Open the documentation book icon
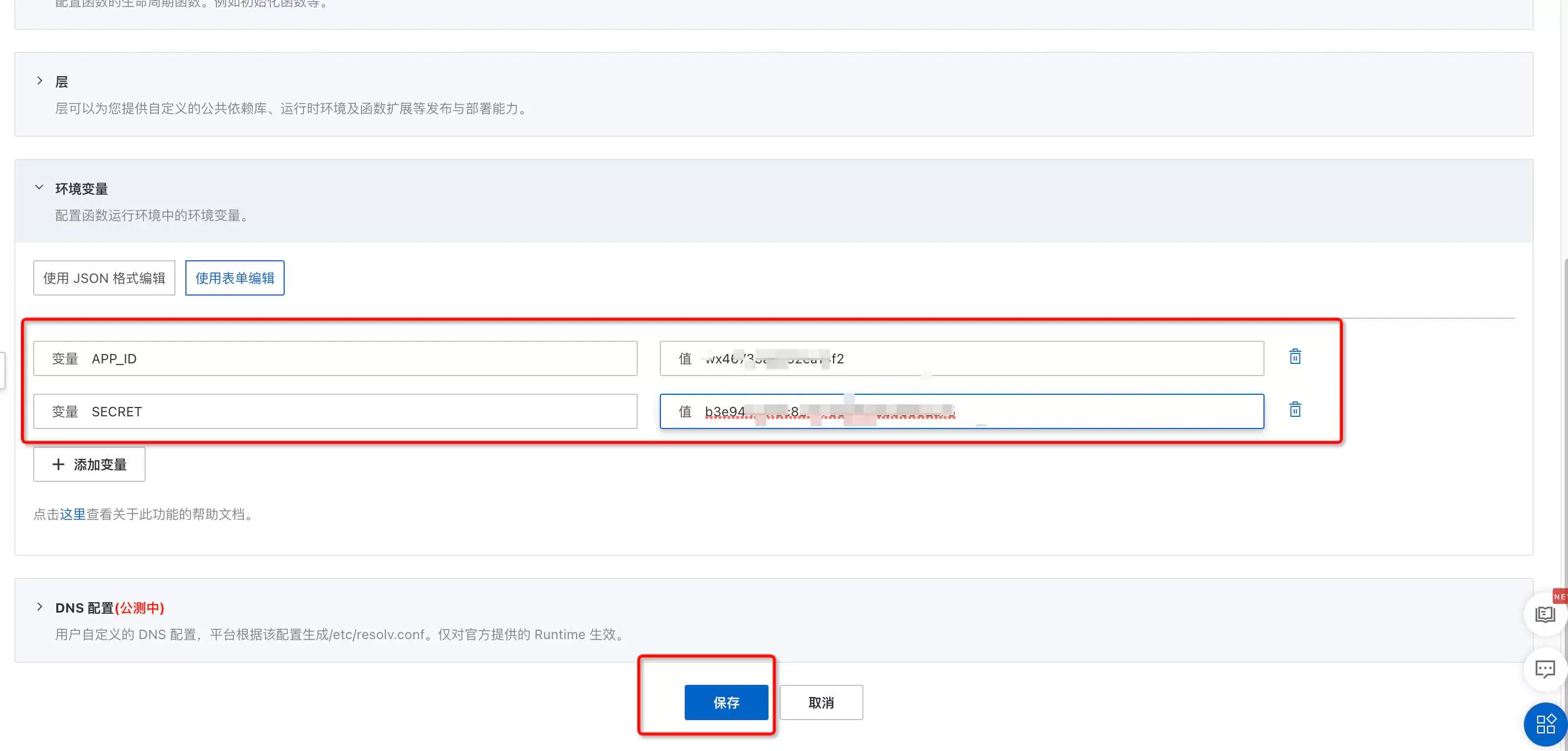This screenshot has width=1568, height=751. (x=1544, y=614)
